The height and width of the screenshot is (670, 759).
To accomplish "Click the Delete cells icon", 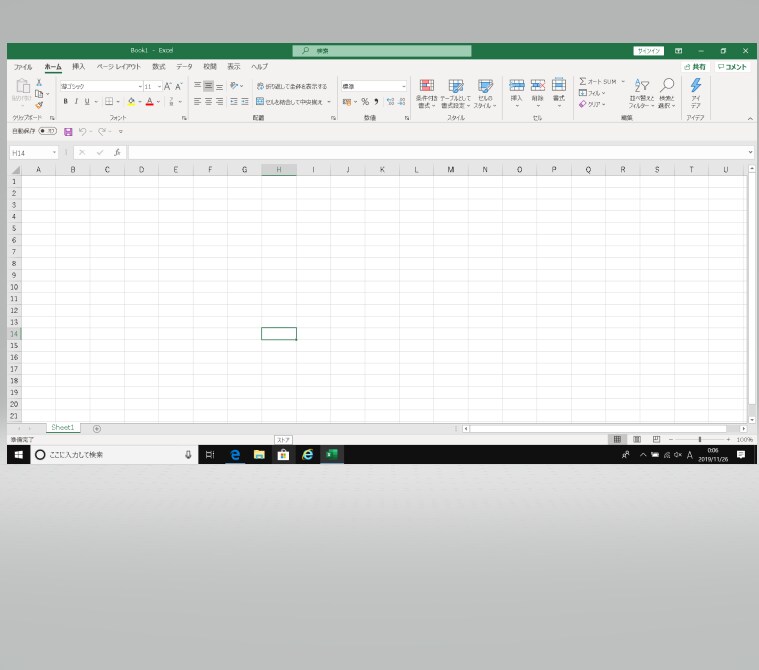I will point(538,86).
